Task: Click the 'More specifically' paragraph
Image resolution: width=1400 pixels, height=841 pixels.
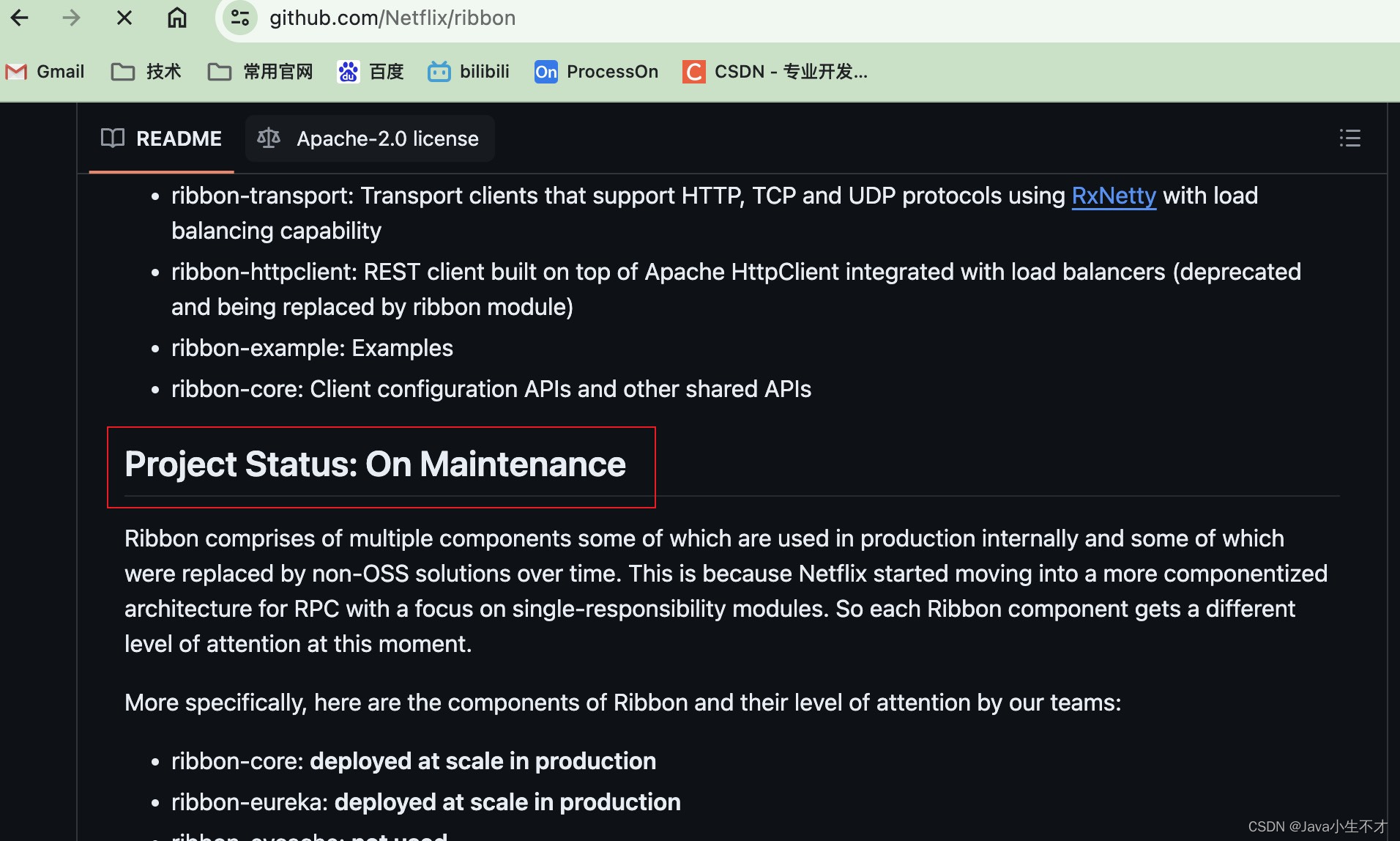Action: coord(622,703)
